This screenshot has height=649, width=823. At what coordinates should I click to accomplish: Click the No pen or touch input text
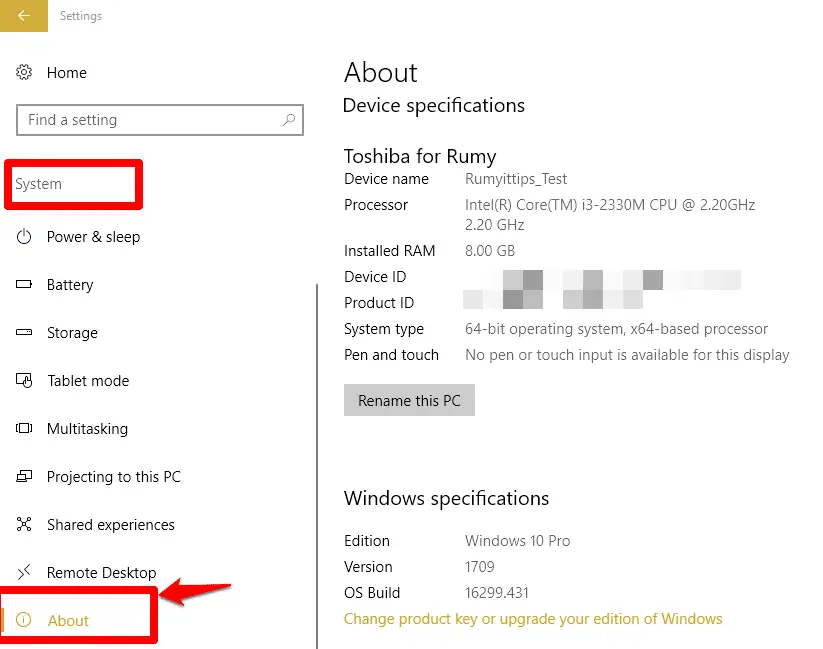click(x=627, y=355)
